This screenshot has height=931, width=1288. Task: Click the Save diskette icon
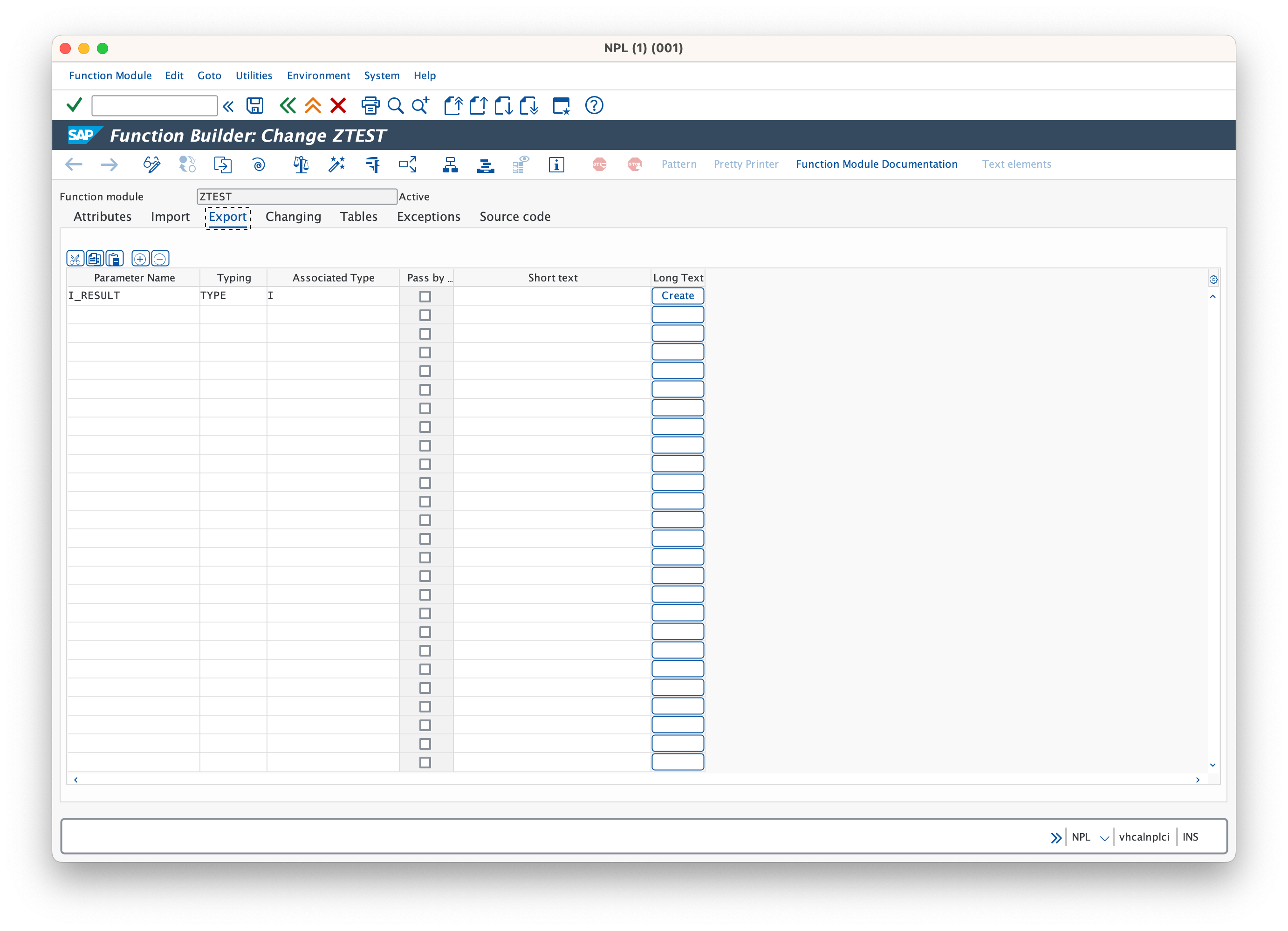click(x=254, y=106)
